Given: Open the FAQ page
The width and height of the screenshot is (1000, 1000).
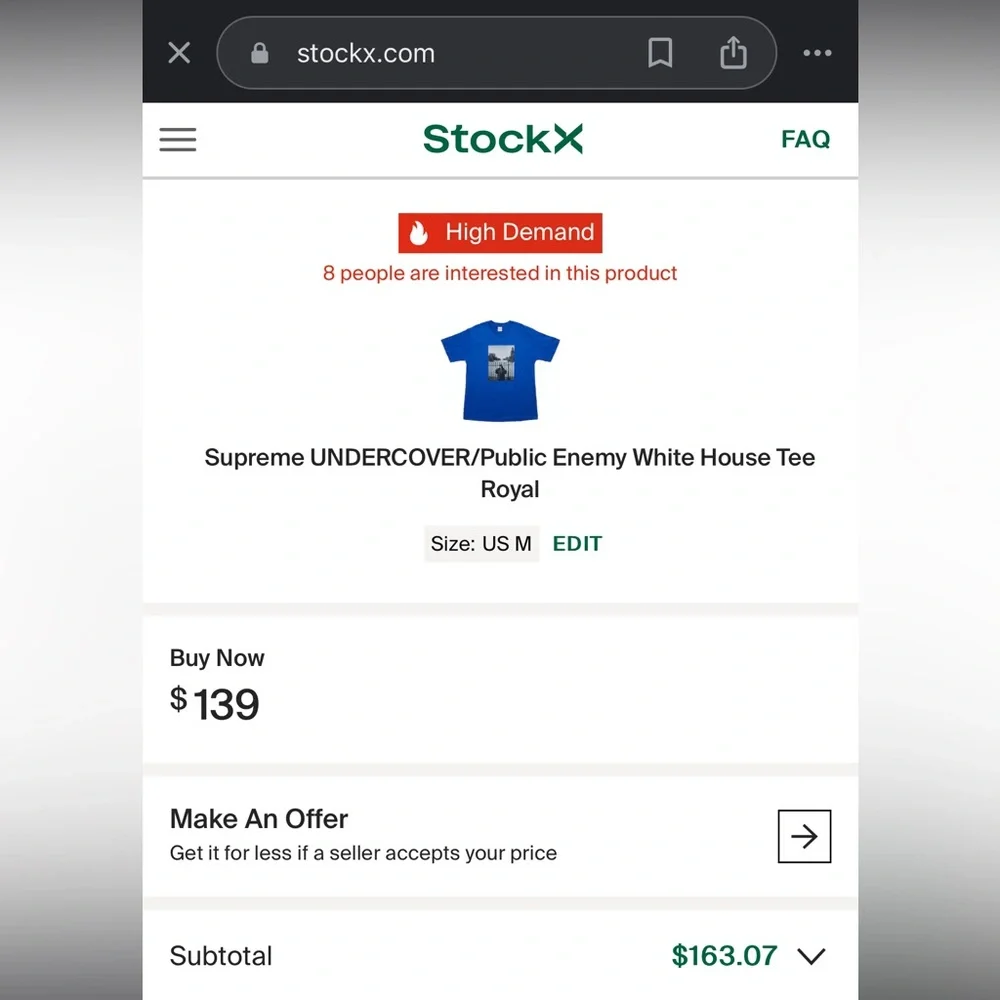Looking at the screenshot, I should 804,139.
